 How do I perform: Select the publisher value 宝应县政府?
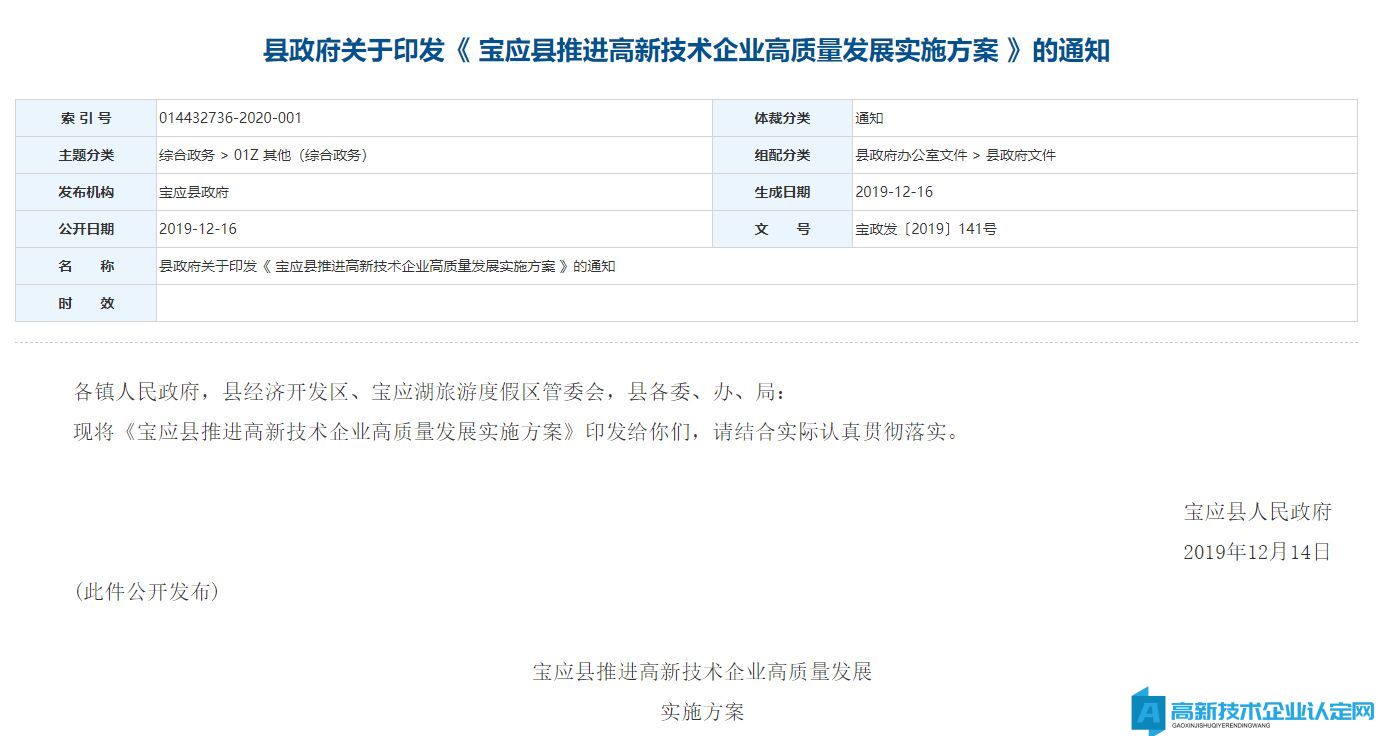(x=194, y=192)
